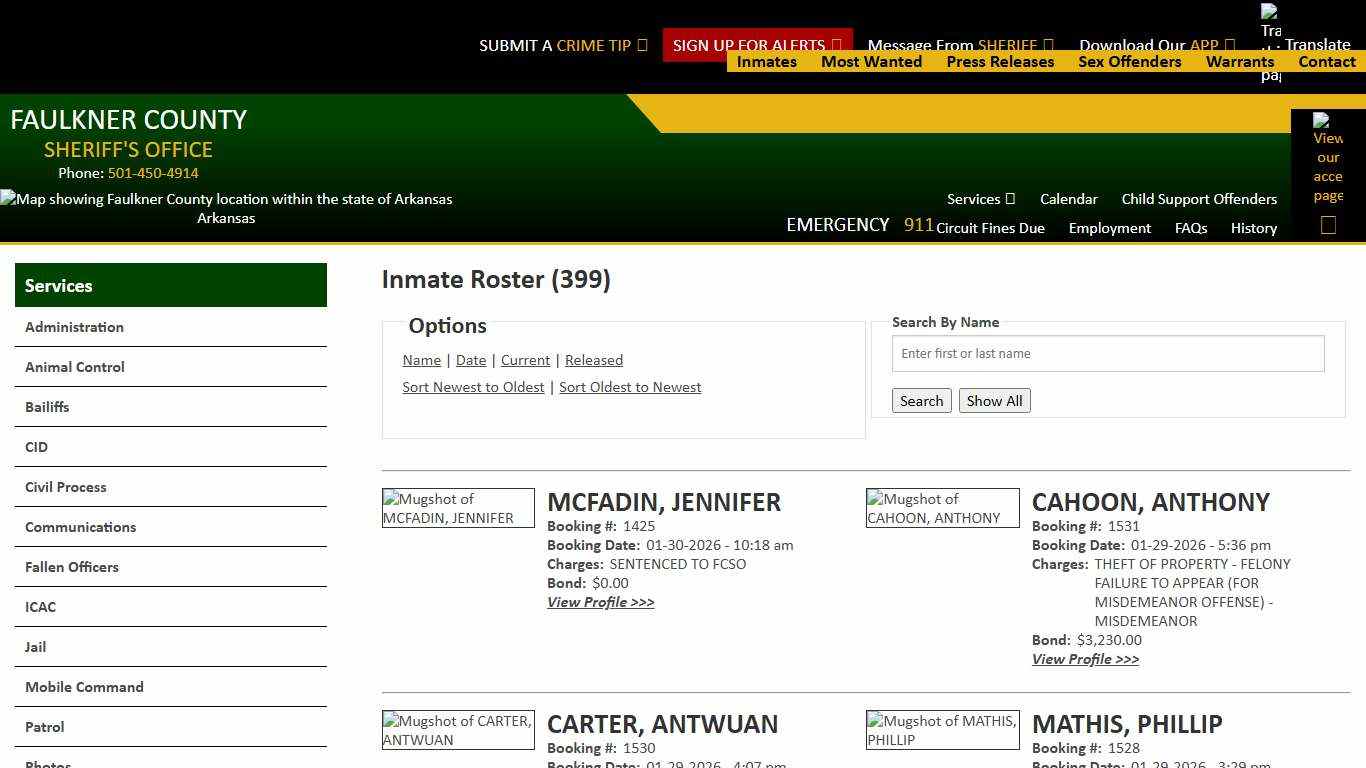
Task: Sort roster Newest to Oldest
Action: pyautogui.click(x=473, y=387)
